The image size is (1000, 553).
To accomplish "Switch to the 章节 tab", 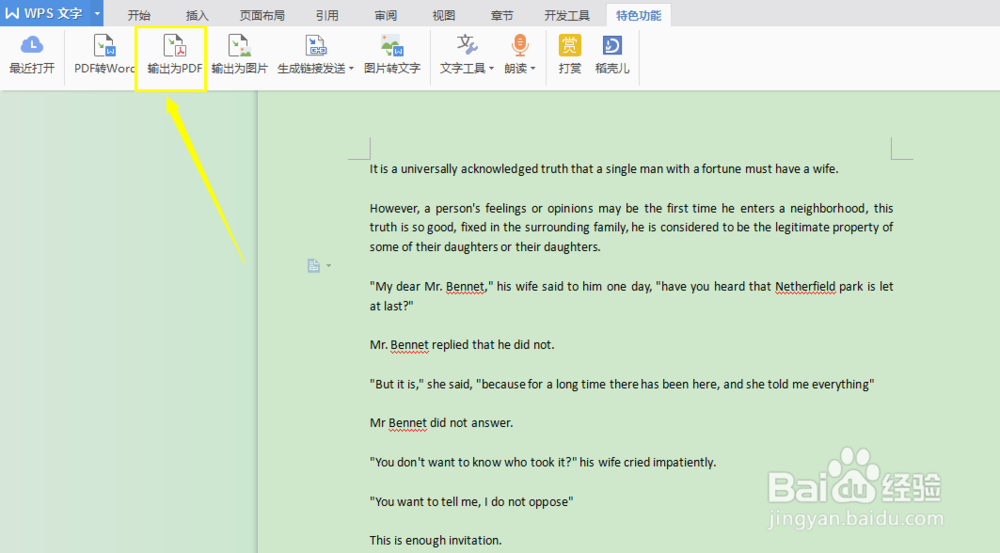I will point(502,15).
